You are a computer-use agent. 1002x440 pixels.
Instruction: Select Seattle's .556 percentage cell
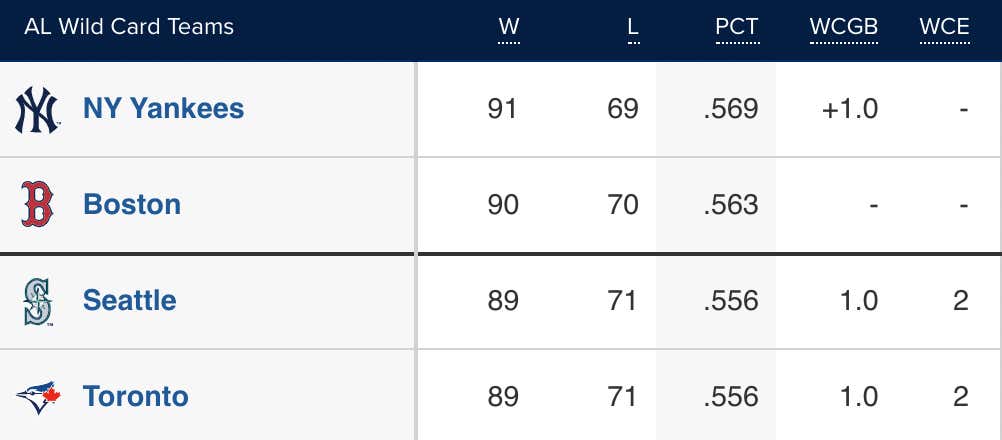(730, 301)
